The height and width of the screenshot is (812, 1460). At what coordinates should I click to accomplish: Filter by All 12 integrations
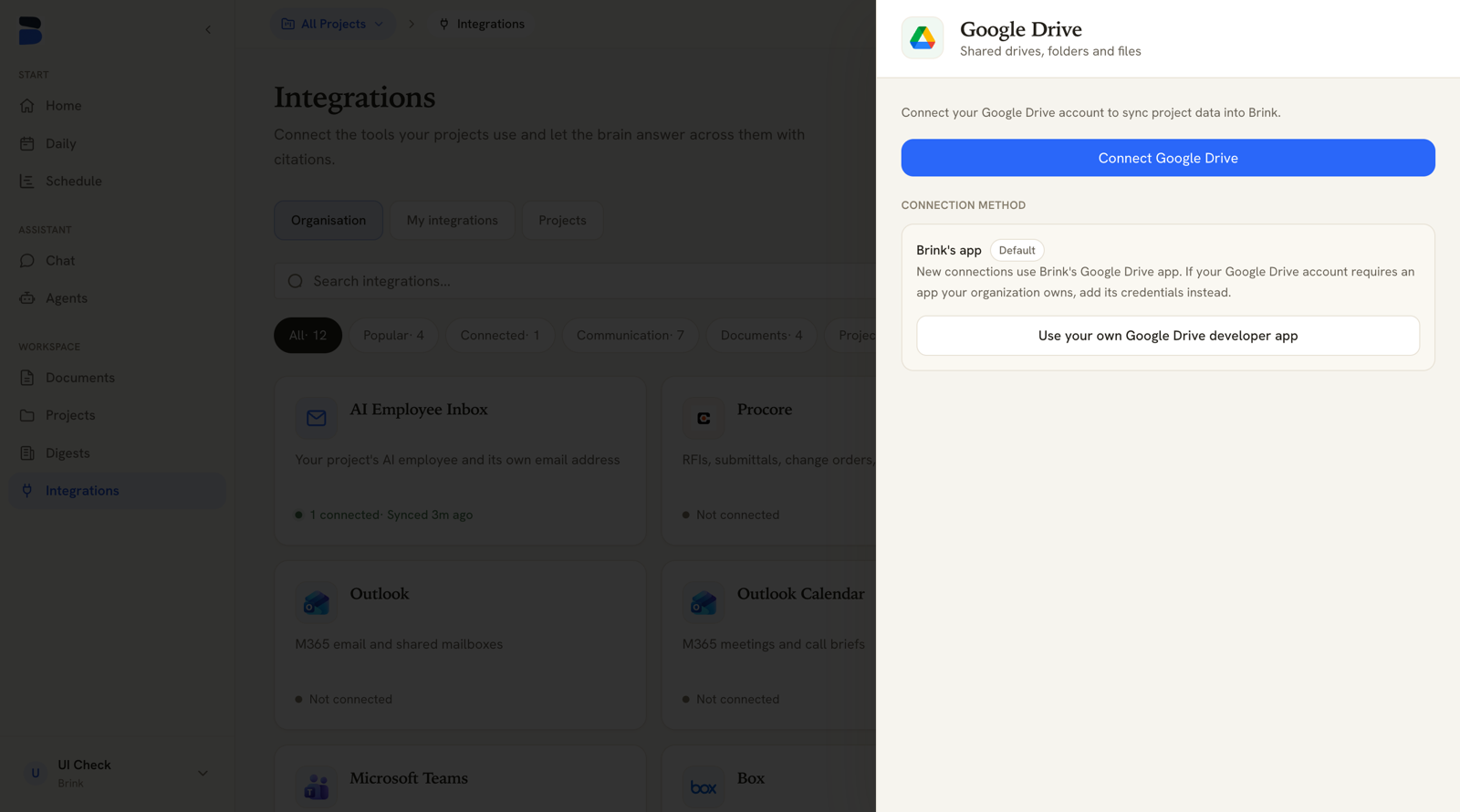click(x=308, y=335)
